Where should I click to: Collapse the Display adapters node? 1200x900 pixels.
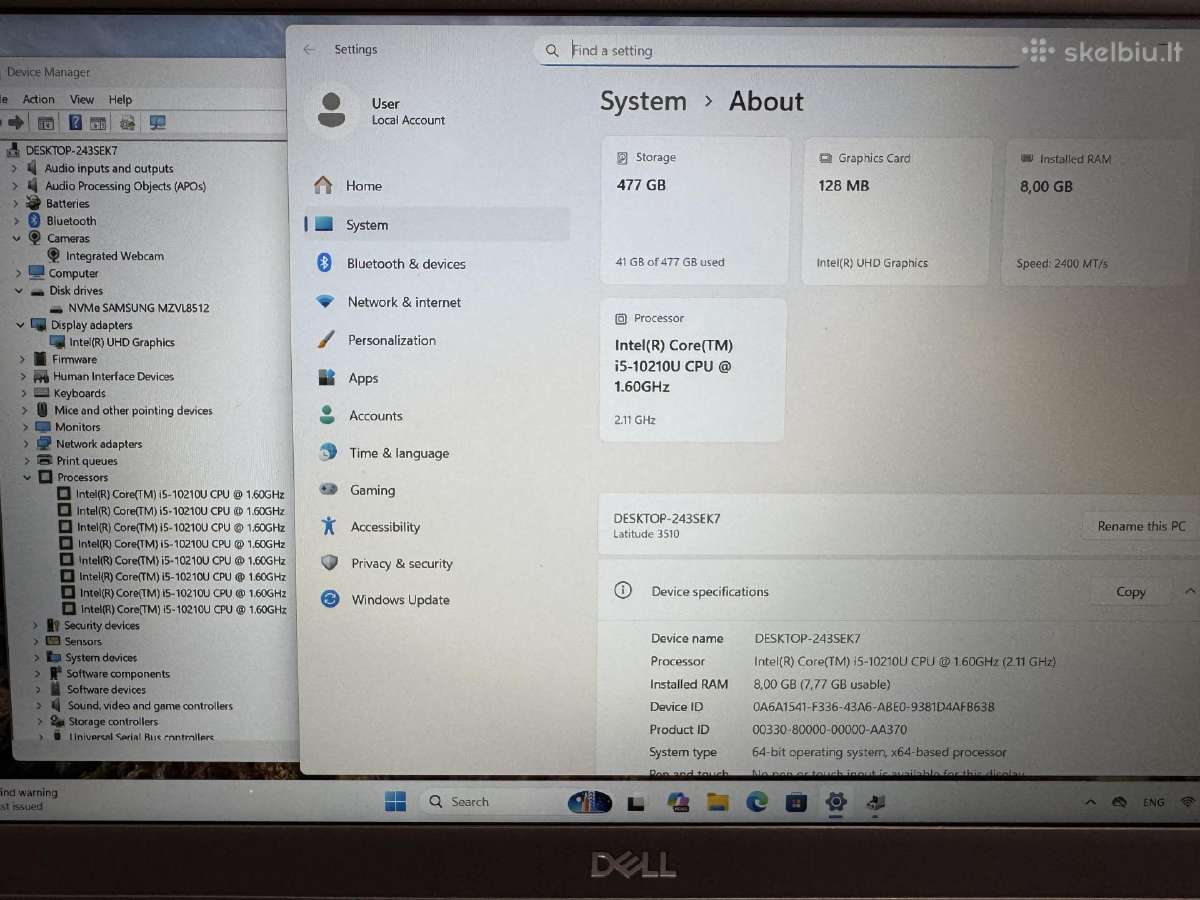pos(20,325)
